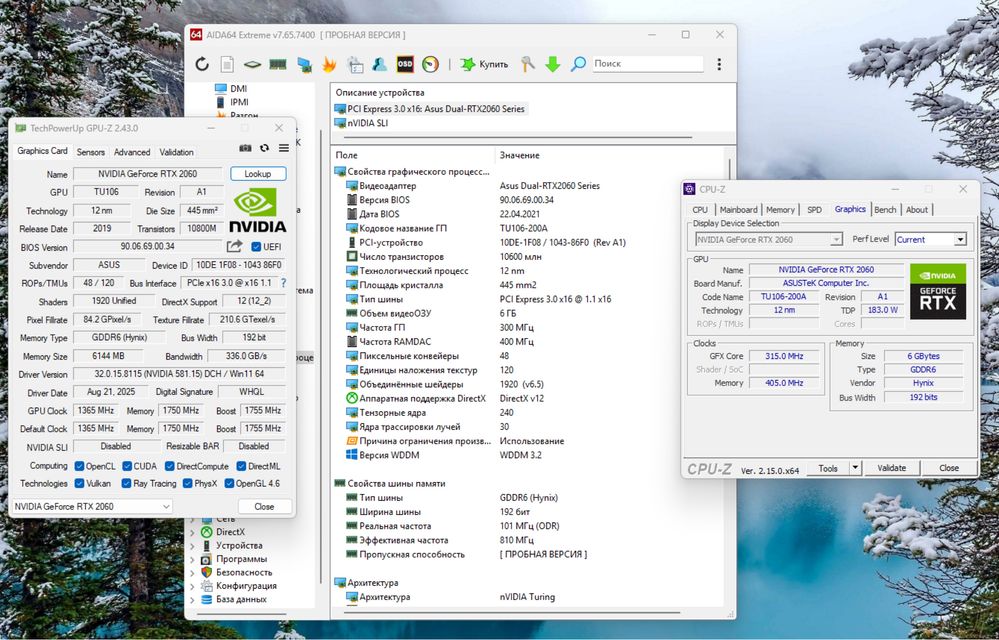
Task: Click the Close button in CPU-Z
Action: (949, 468)
